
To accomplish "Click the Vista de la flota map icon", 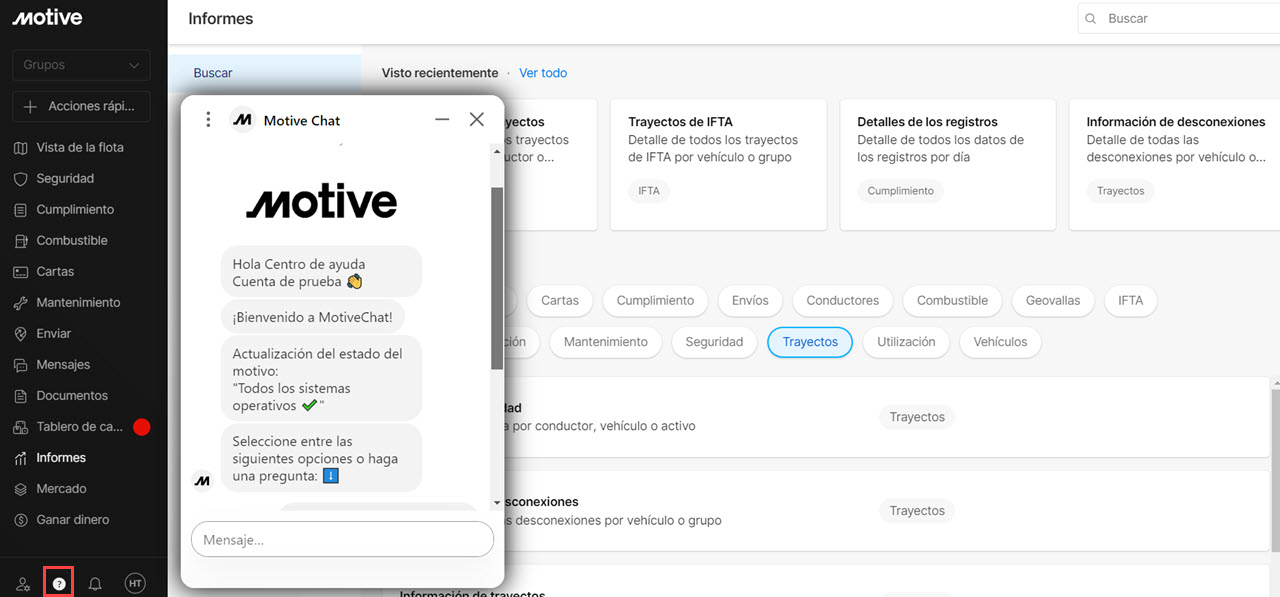I will pos(20,148).
